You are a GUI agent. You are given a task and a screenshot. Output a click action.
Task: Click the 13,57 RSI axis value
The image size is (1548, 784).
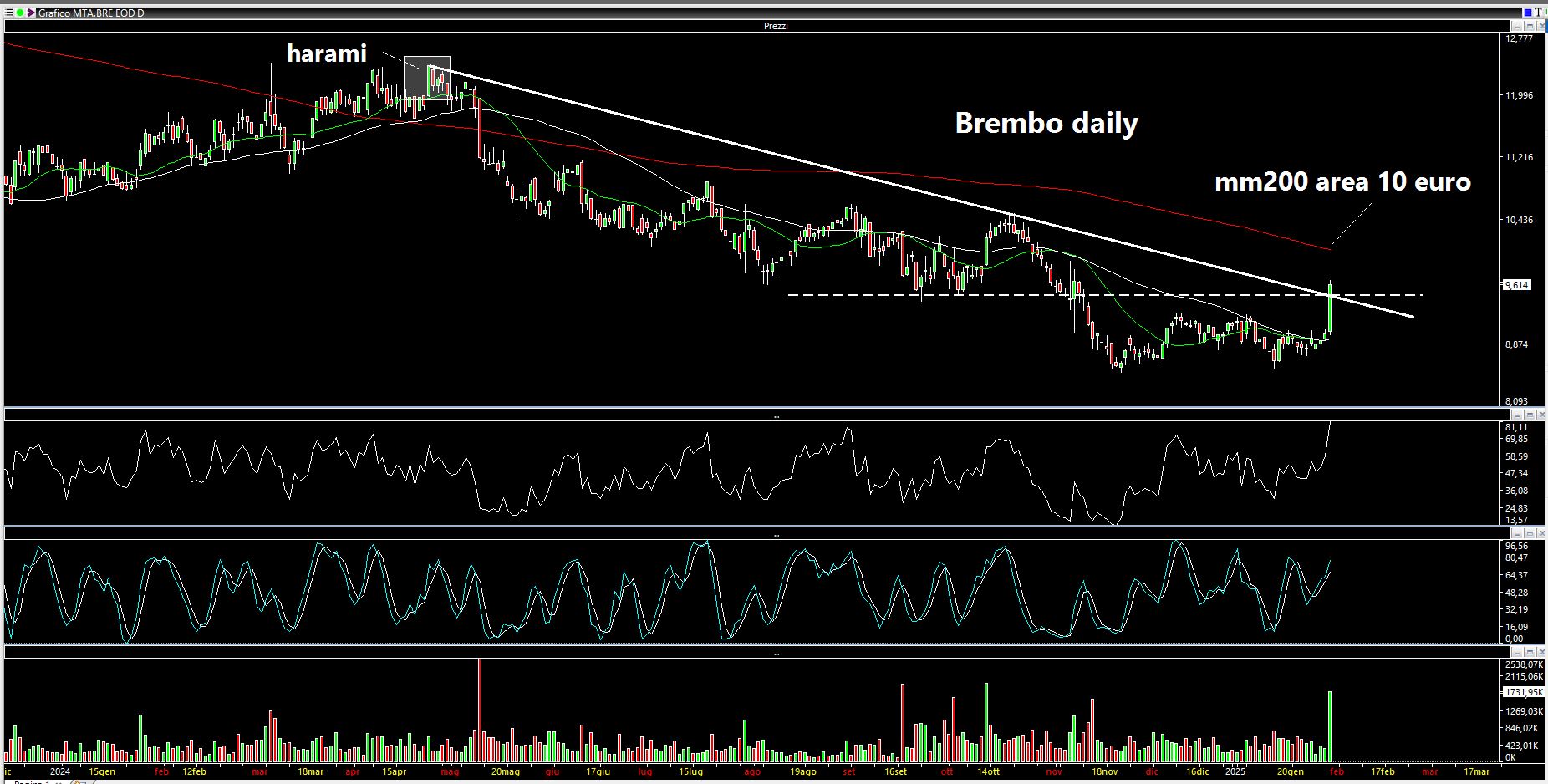click(1516, 520)
